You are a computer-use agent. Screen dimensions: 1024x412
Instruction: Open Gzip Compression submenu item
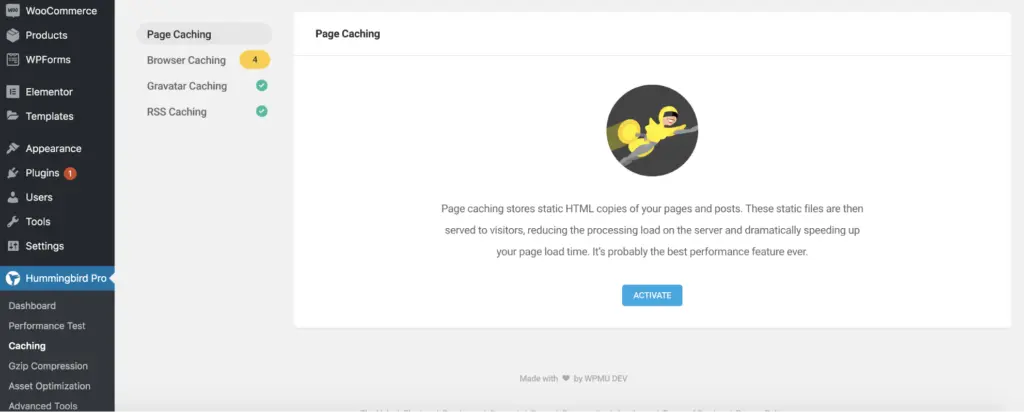click(48, 366)
